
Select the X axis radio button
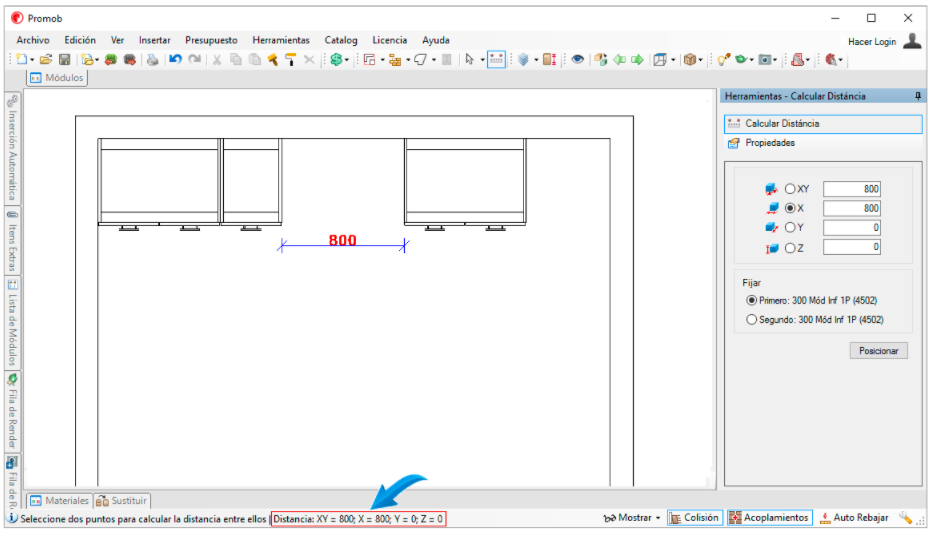[x=790, y=208]
